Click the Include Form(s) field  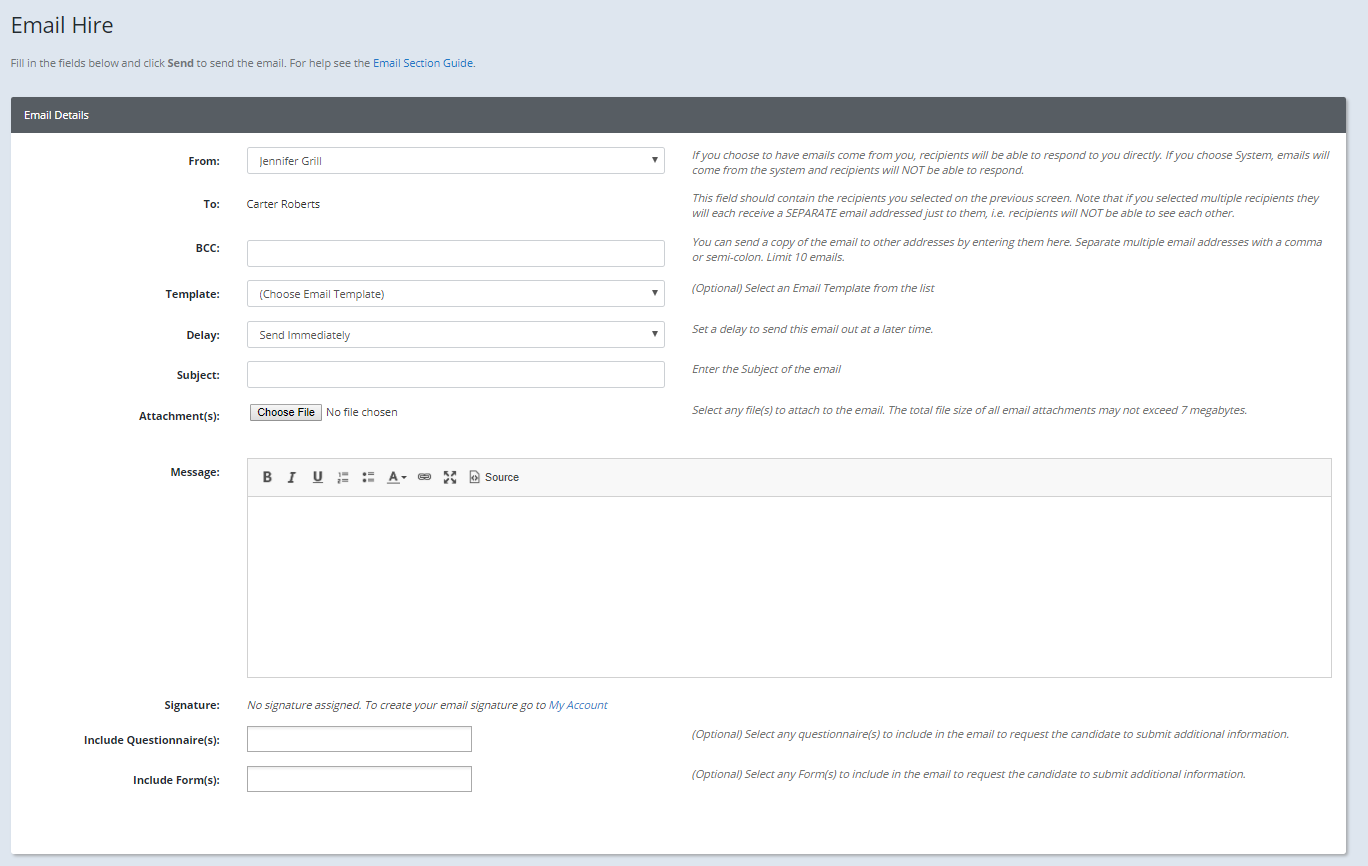point(359,778)
